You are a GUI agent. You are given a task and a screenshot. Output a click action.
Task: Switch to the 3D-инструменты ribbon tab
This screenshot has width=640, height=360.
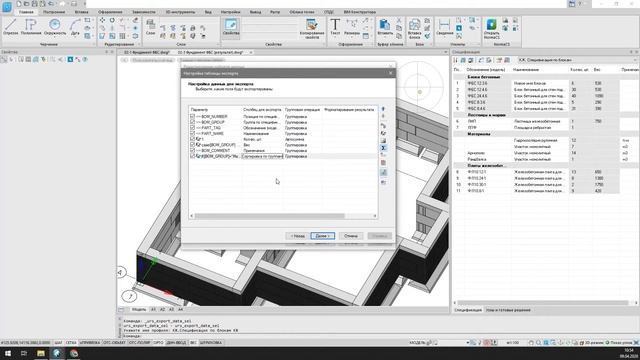[x=180, y=12]
